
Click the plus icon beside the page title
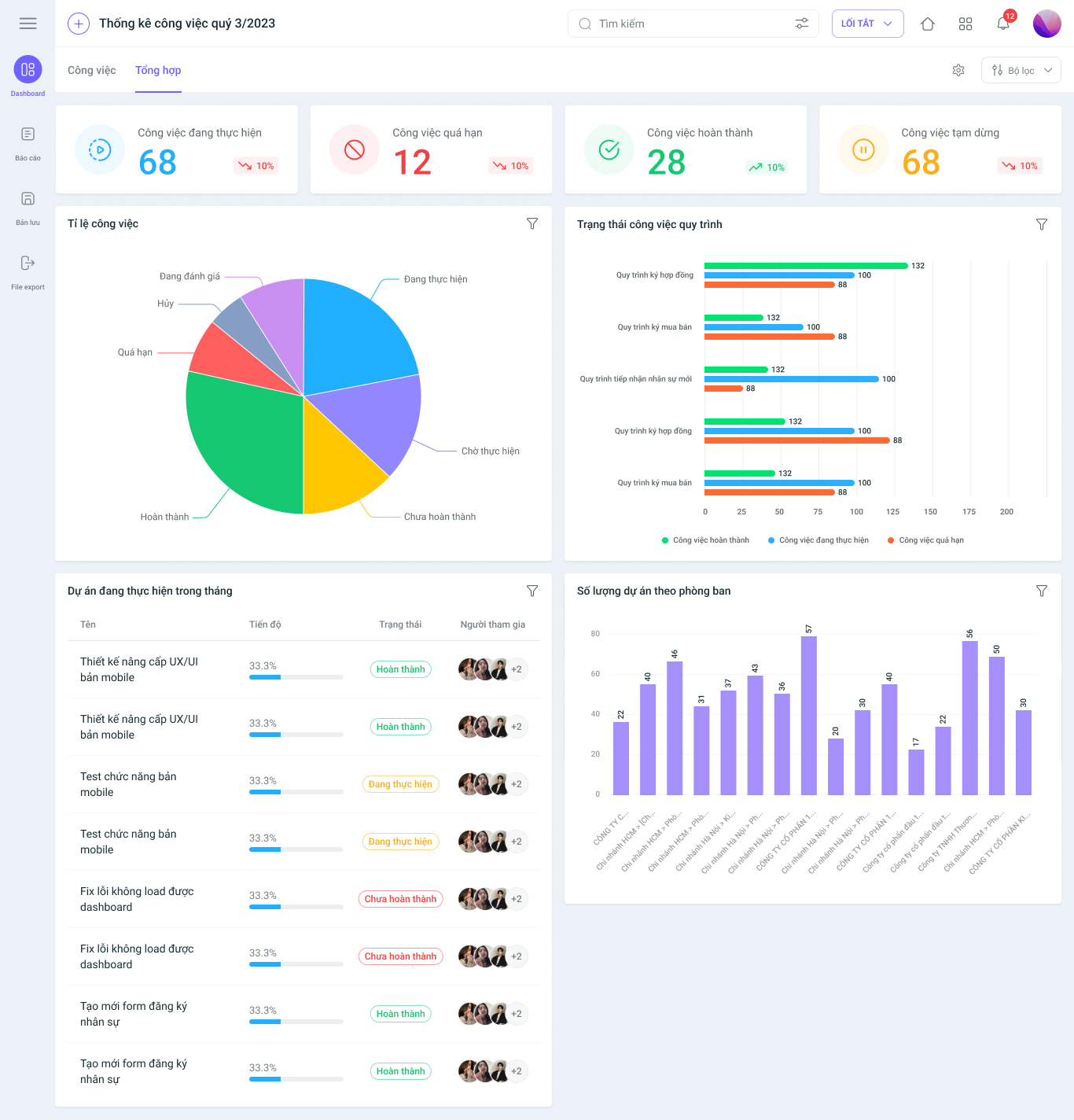[x=79, y=24]
